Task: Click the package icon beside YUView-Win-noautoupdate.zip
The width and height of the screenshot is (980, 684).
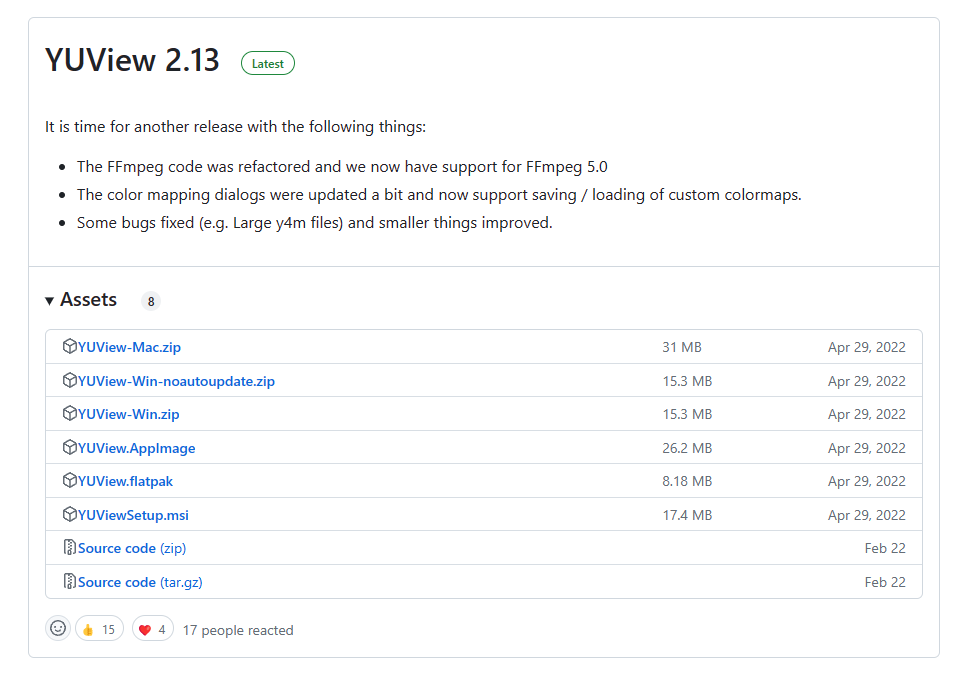Action: click(69, 380)
